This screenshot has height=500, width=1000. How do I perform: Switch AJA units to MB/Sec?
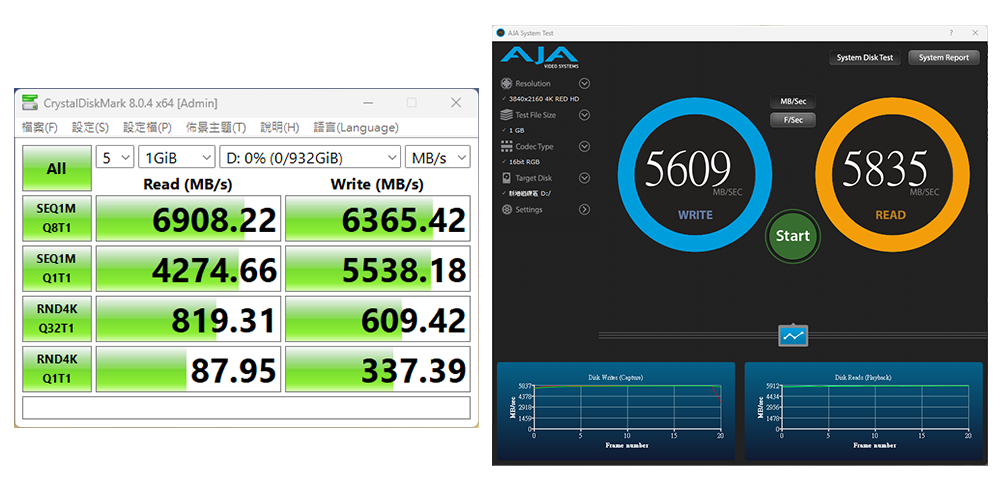(x=793, y=101)
